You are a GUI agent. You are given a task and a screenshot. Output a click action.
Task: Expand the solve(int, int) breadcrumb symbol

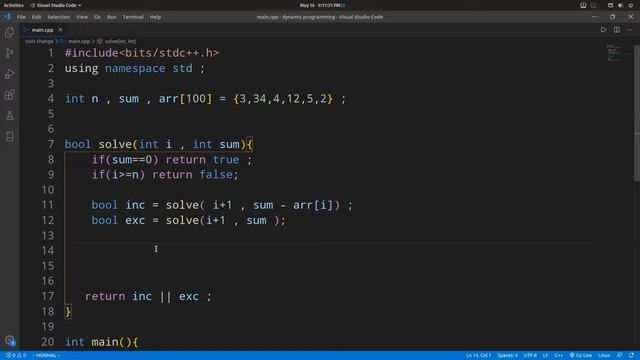tap(117, 41)
